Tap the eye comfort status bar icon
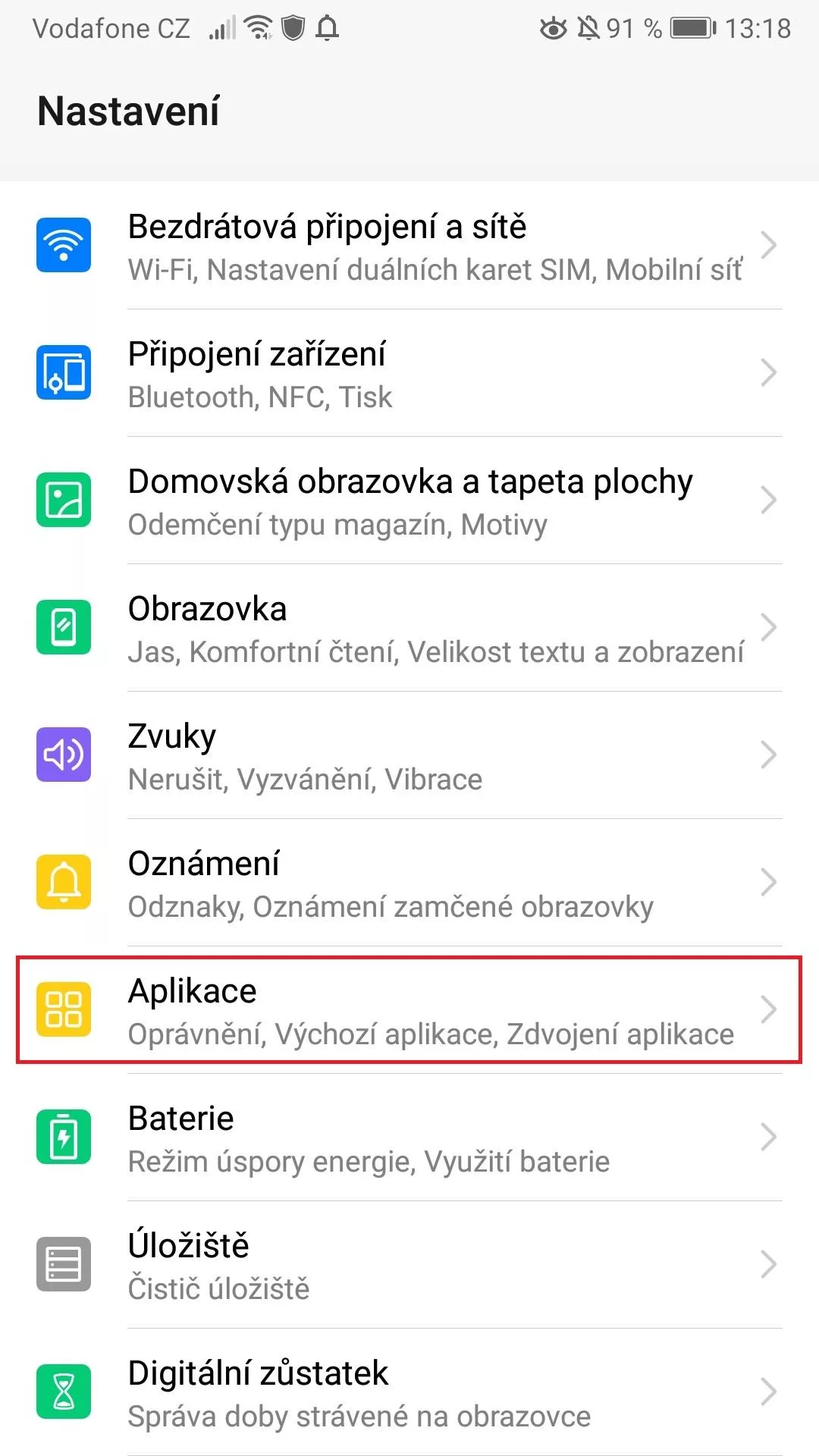The width and height of the screenshot is (819, 1456). click(x=553, y=30)
